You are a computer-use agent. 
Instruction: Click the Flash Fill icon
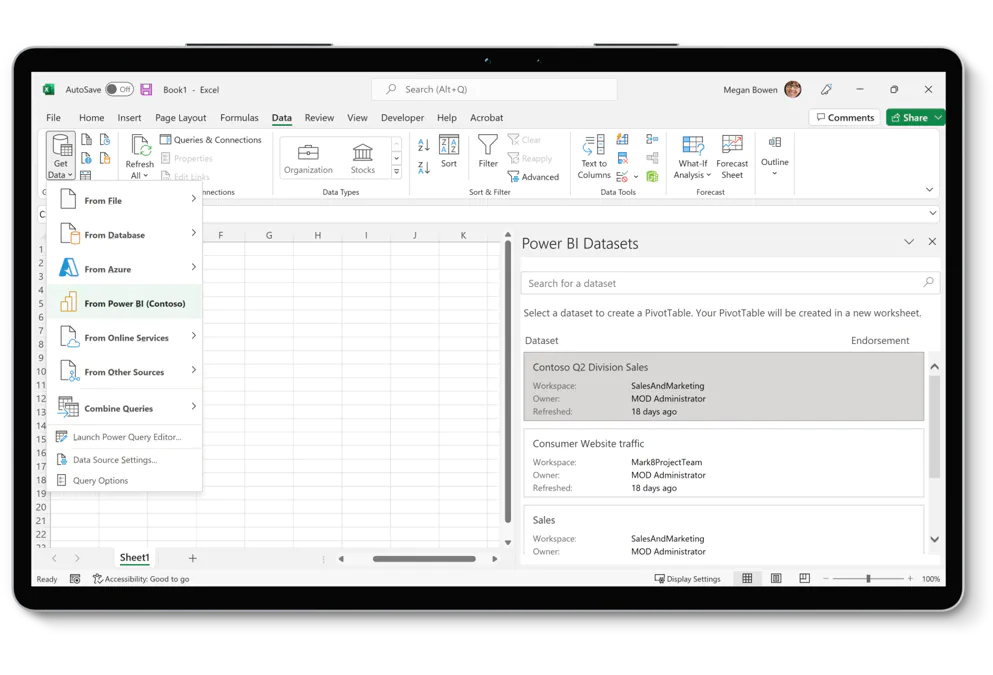pos(622,140)
